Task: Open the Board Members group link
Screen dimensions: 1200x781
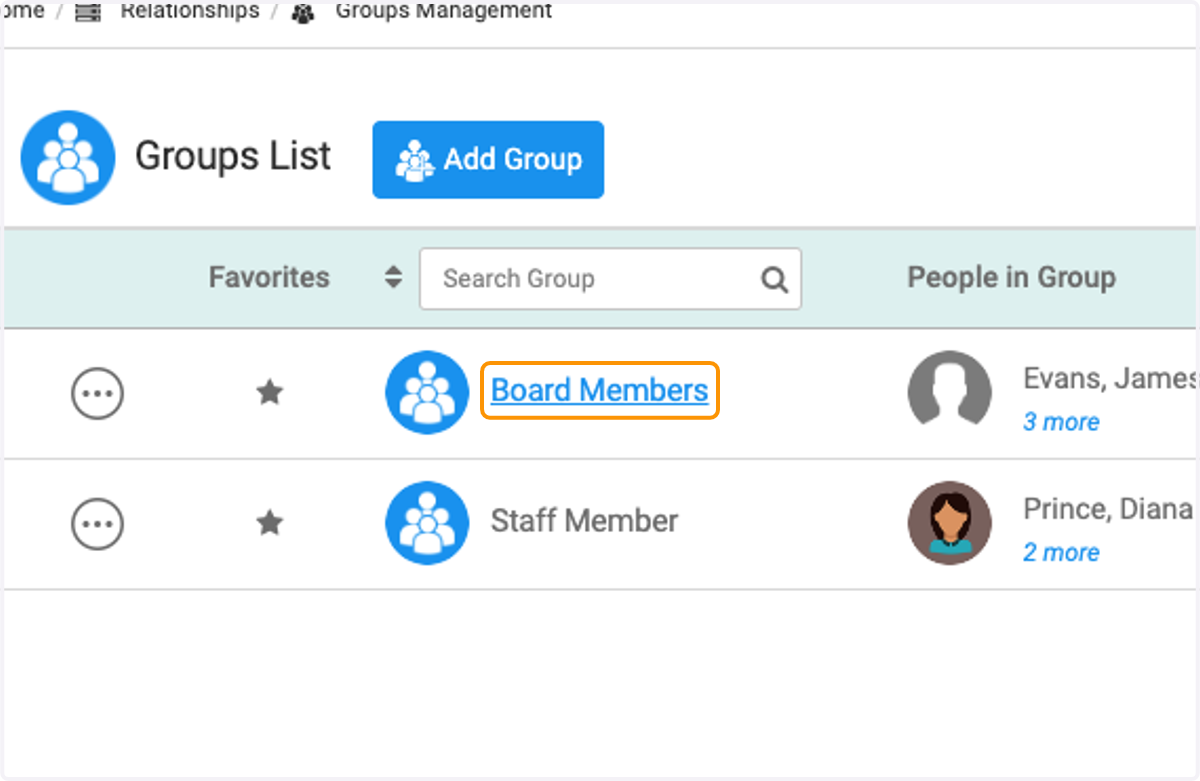Action: tap(600, 390)
